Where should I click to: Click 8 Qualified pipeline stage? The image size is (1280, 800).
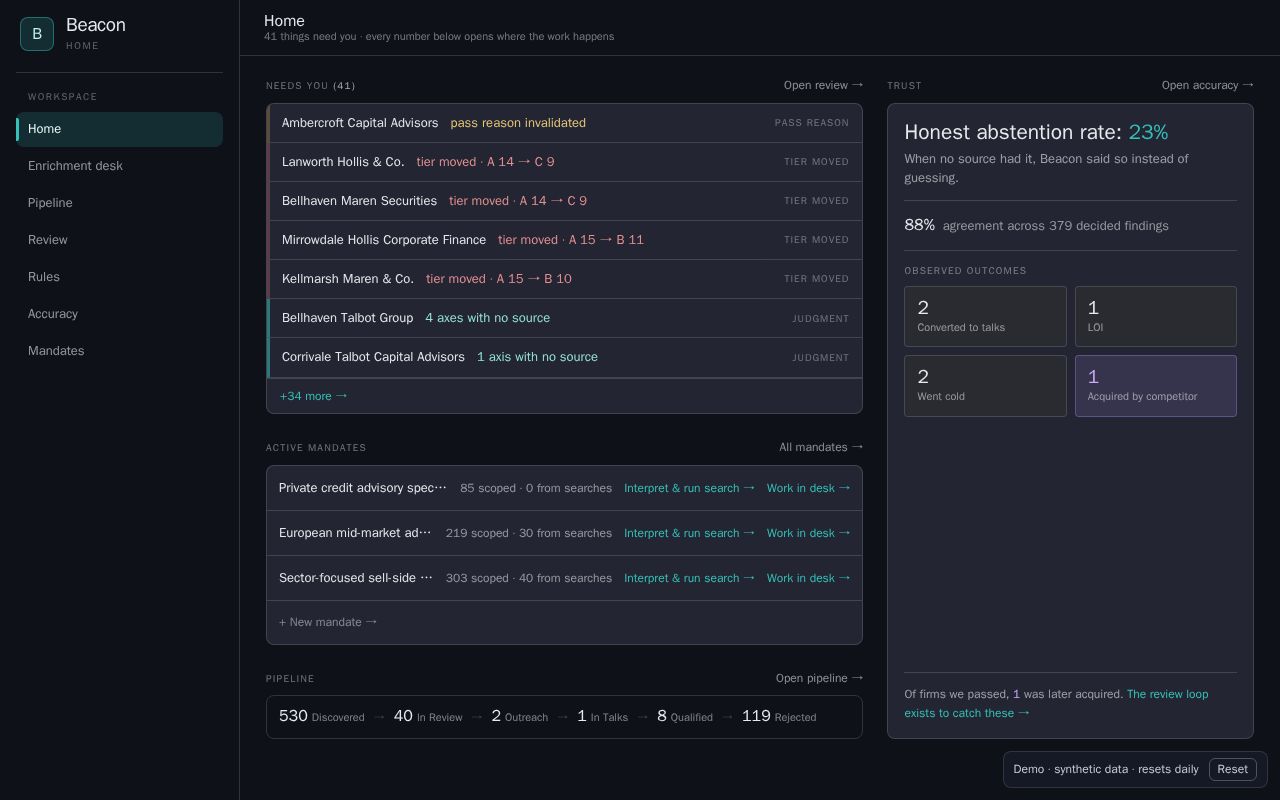[x=685, y=716]
